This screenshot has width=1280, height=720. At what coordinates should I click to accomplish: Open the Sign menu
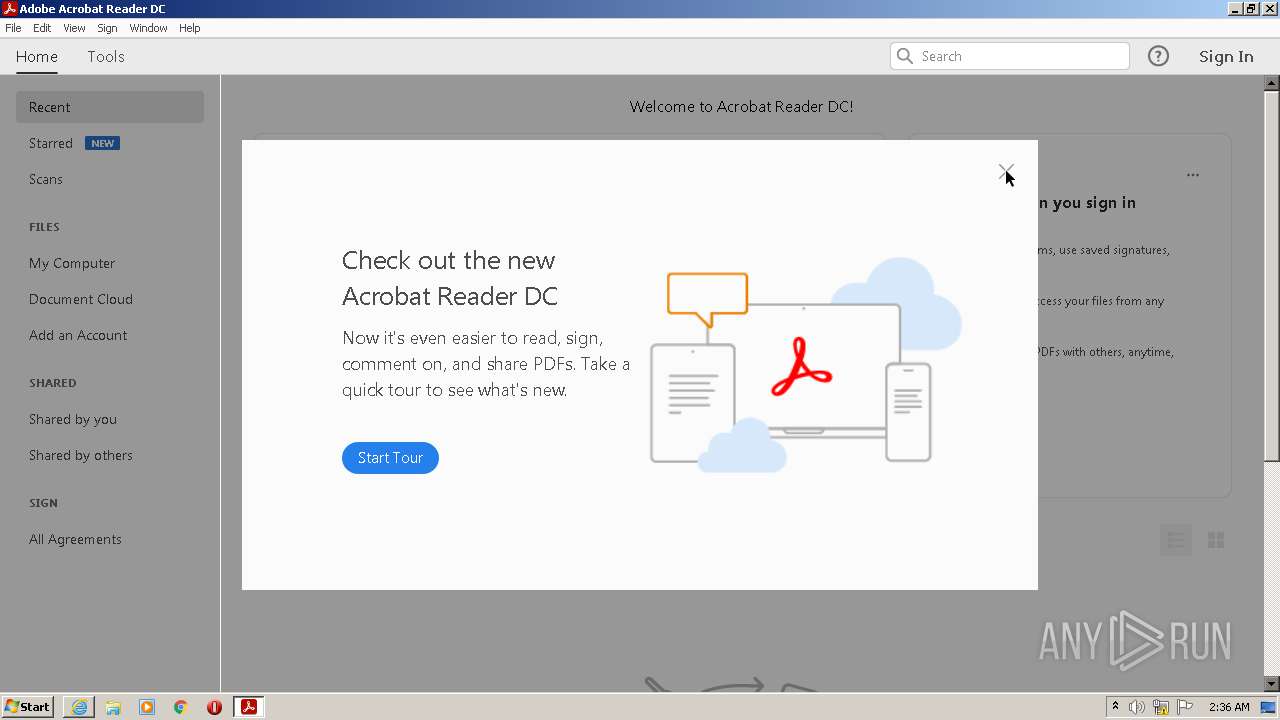[107, 28]
